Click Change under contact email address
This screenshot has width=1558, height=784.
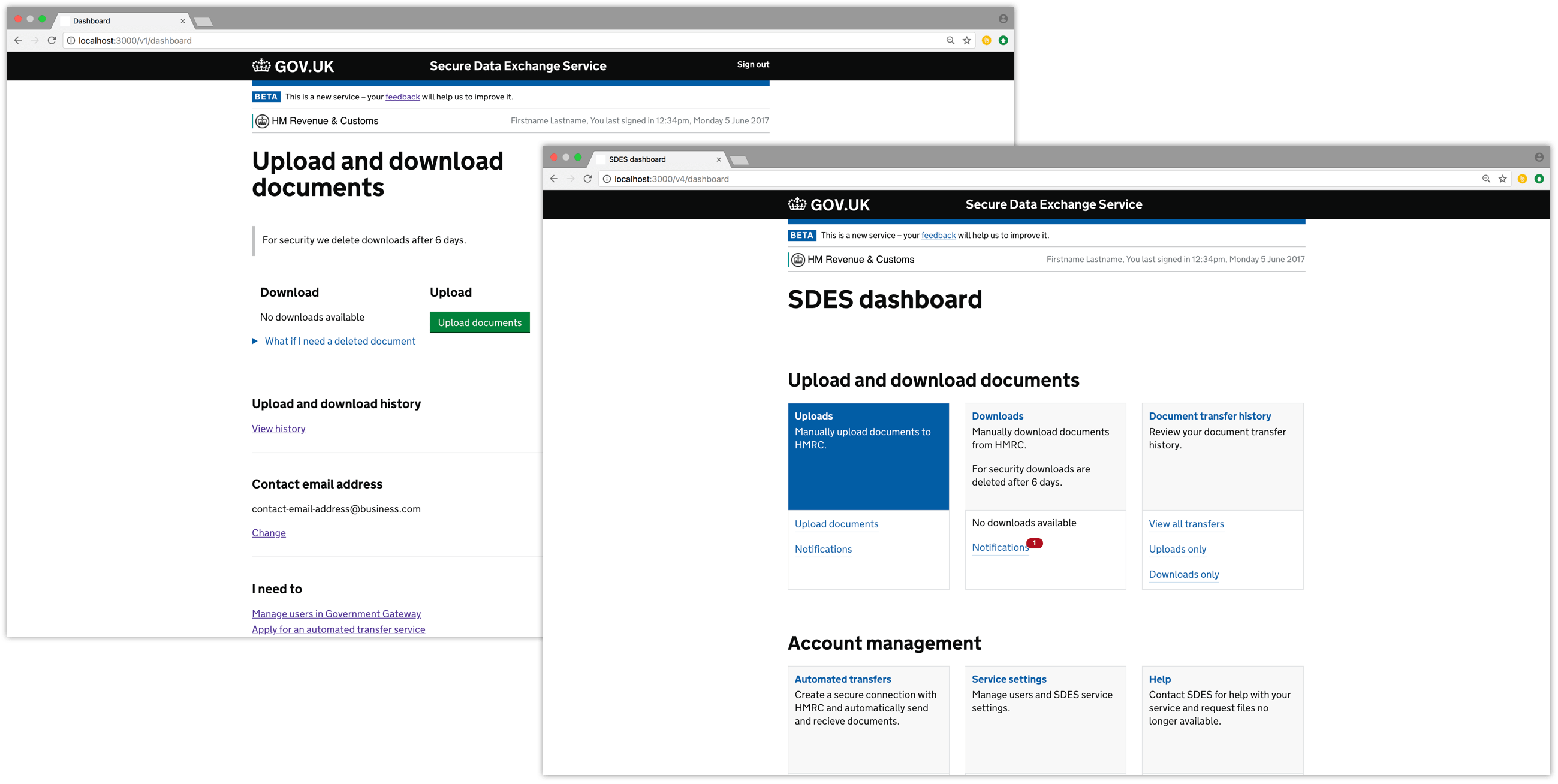pyautogui.click(x=269, y=533)
